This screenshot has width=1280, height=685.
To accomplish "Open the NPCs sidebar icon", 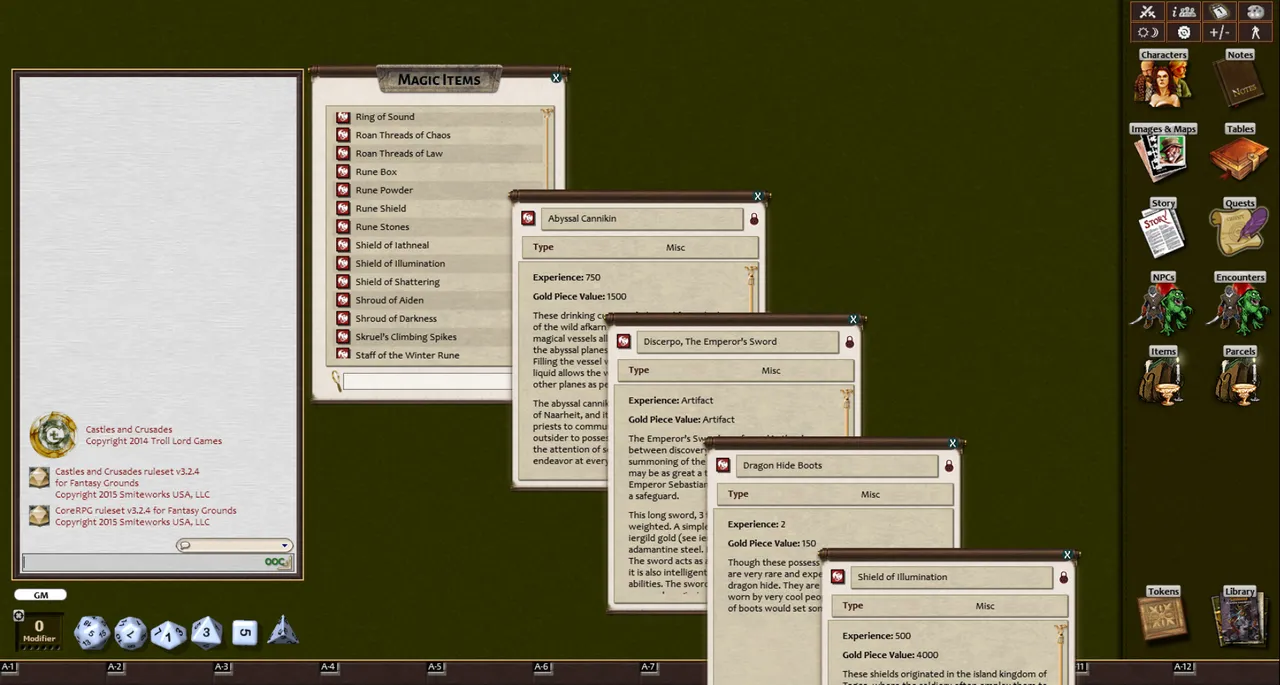I will point(1163,301).
